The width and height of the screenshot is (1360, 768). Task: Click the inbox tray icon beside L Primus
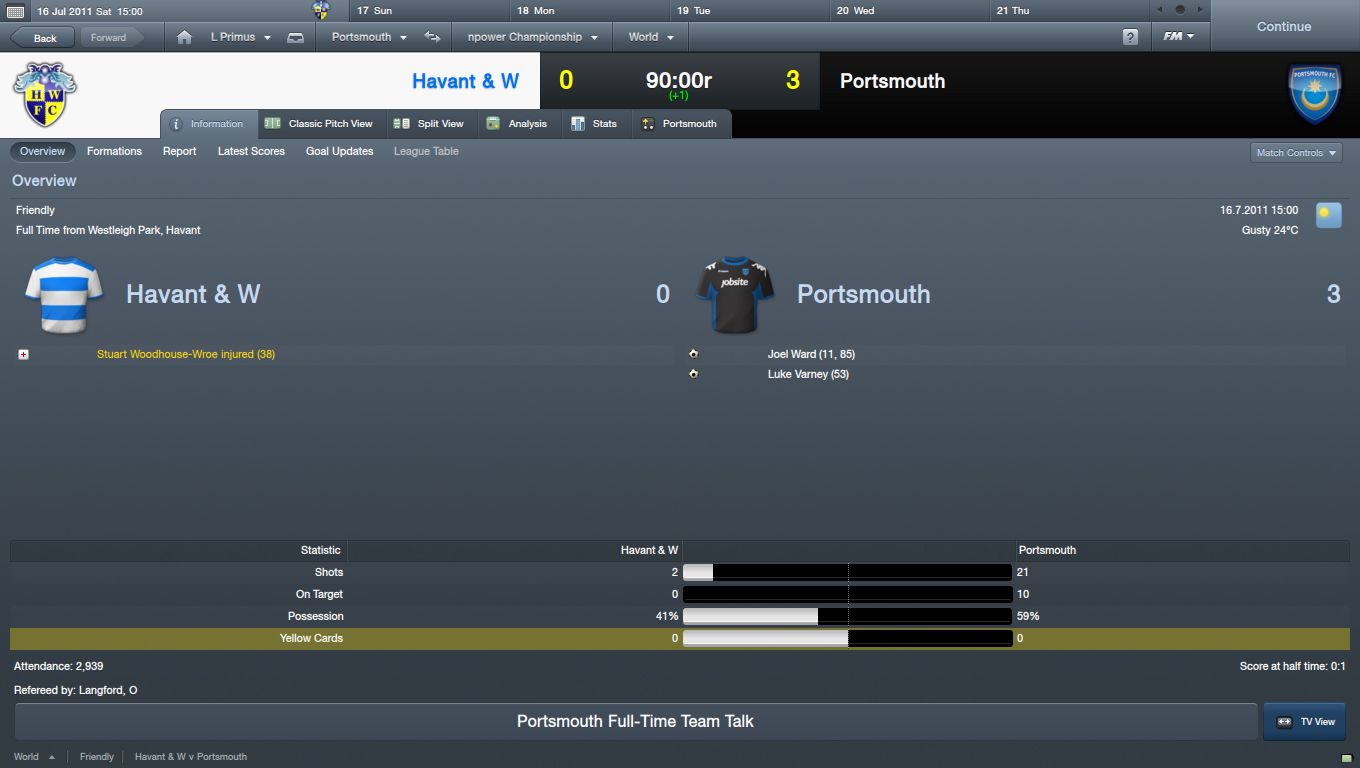[x=295, y=37]
